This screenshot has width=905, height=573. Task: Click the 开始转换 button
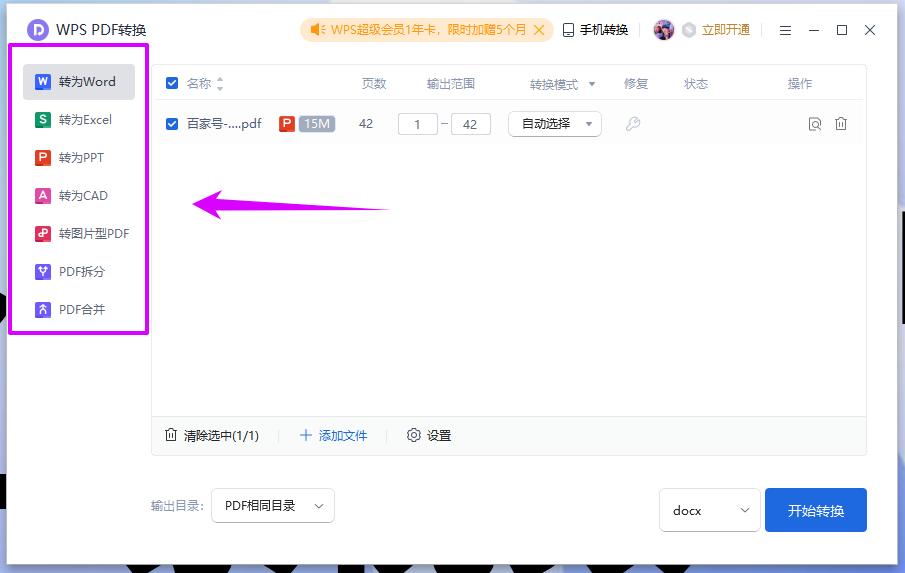[815, 510]
